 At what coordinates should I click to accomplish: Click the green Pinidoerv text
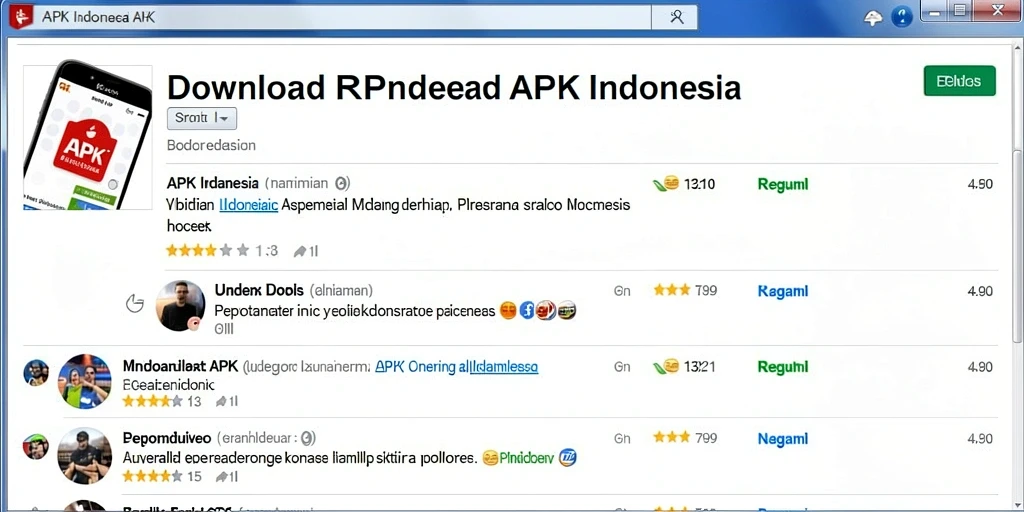pos(526,458)
